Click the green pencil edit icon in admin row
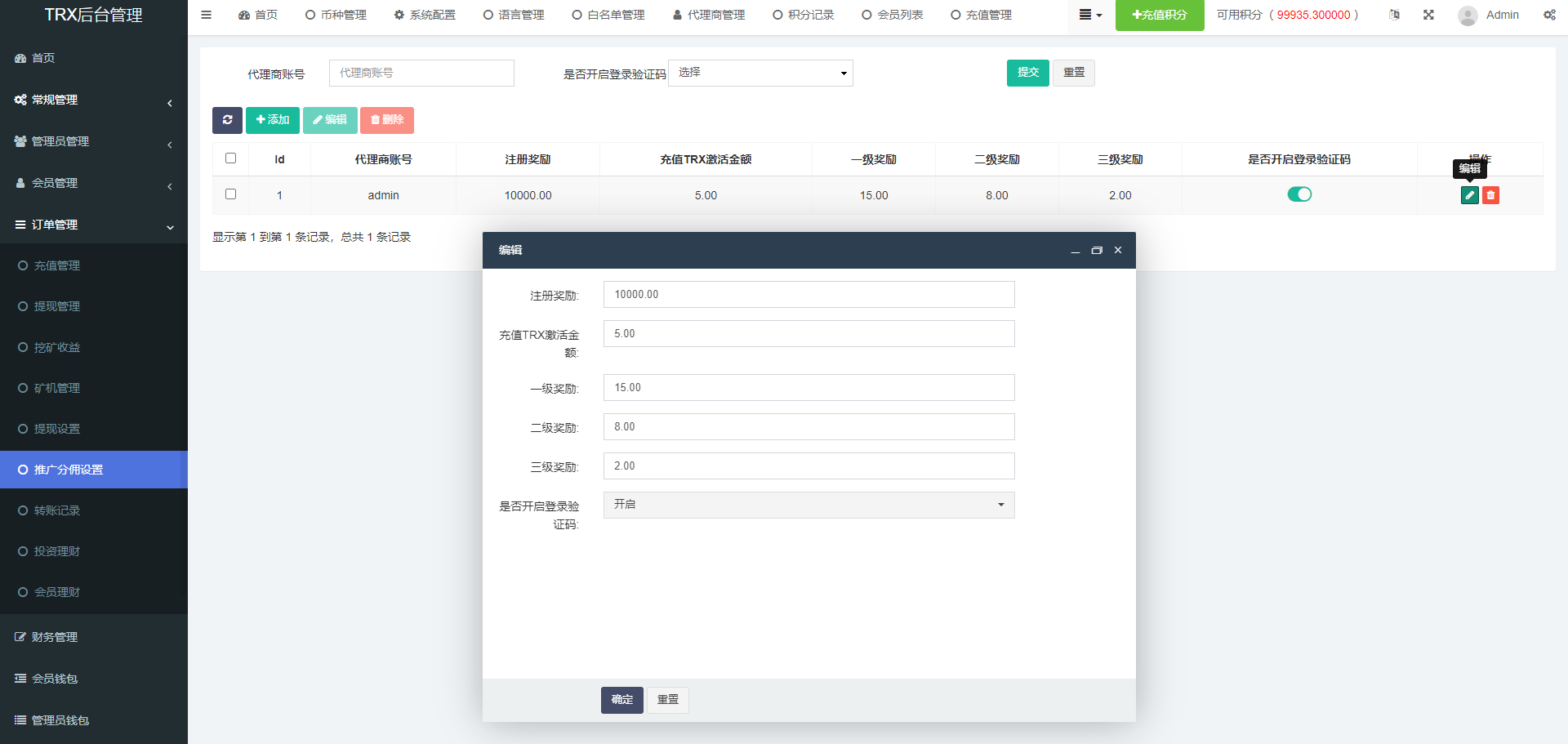 (1469, 195)
